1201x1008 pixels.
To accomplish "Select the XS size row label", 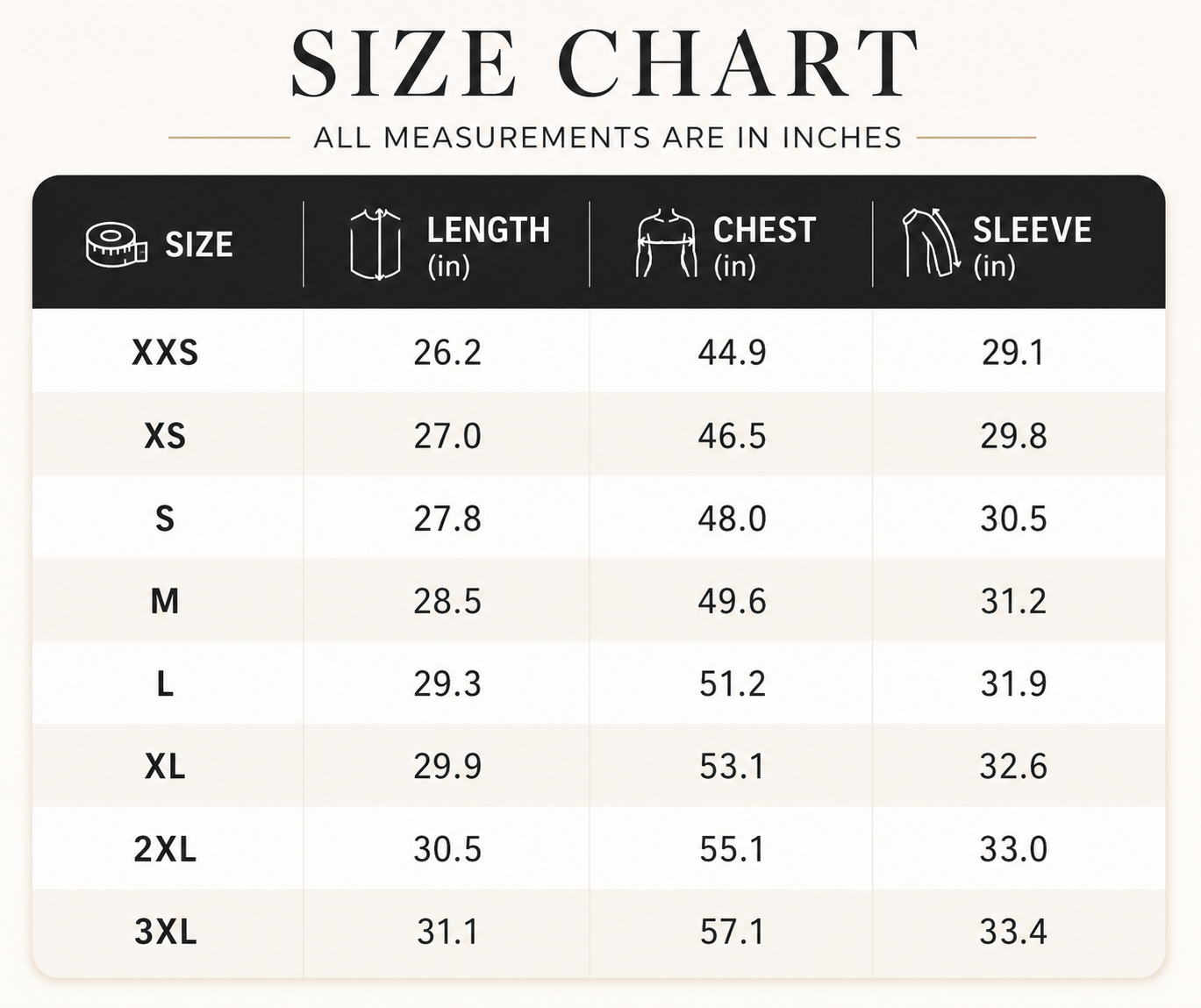I will [x=165, y=436].
